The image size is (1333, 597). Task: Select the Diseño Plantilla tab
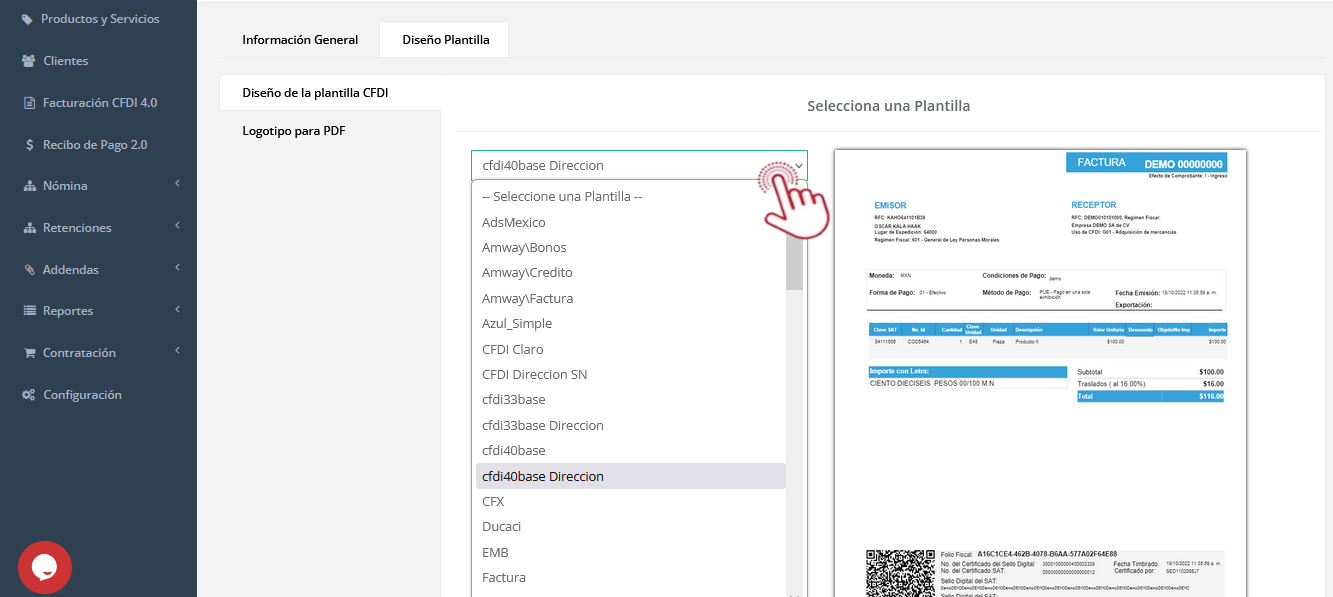[445, 40]
